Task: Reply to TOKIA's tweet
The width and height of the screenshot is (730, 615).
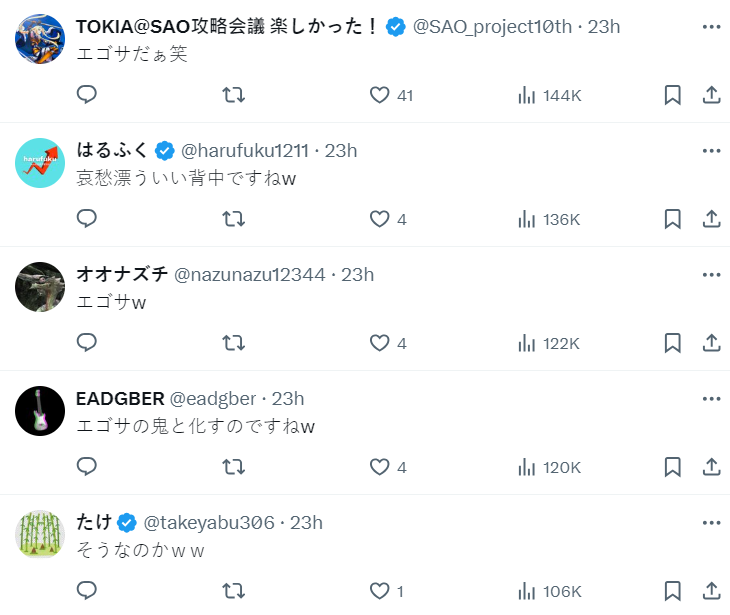Action: pos(87,95)
